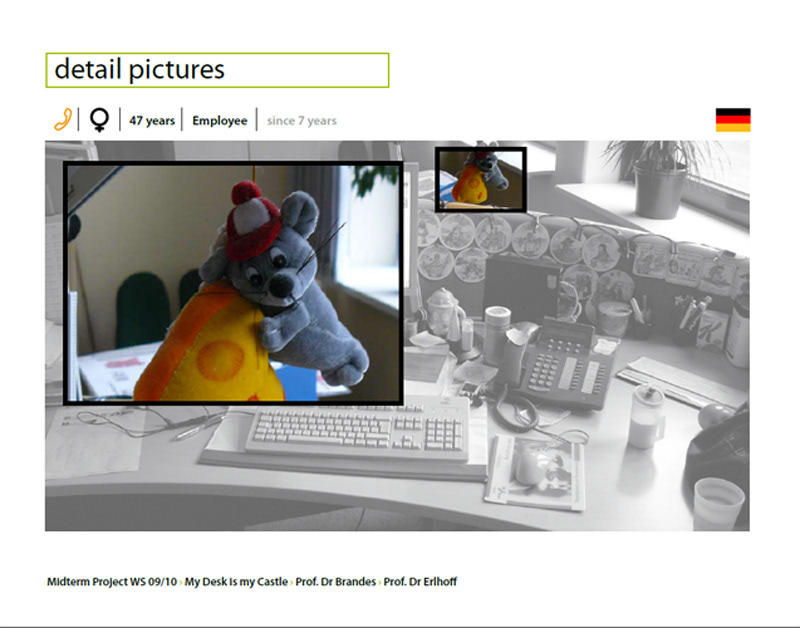Viewport: 800px width, 628px height.
Task: Click the orange telephone handset icon
Action: coord(63,119)
